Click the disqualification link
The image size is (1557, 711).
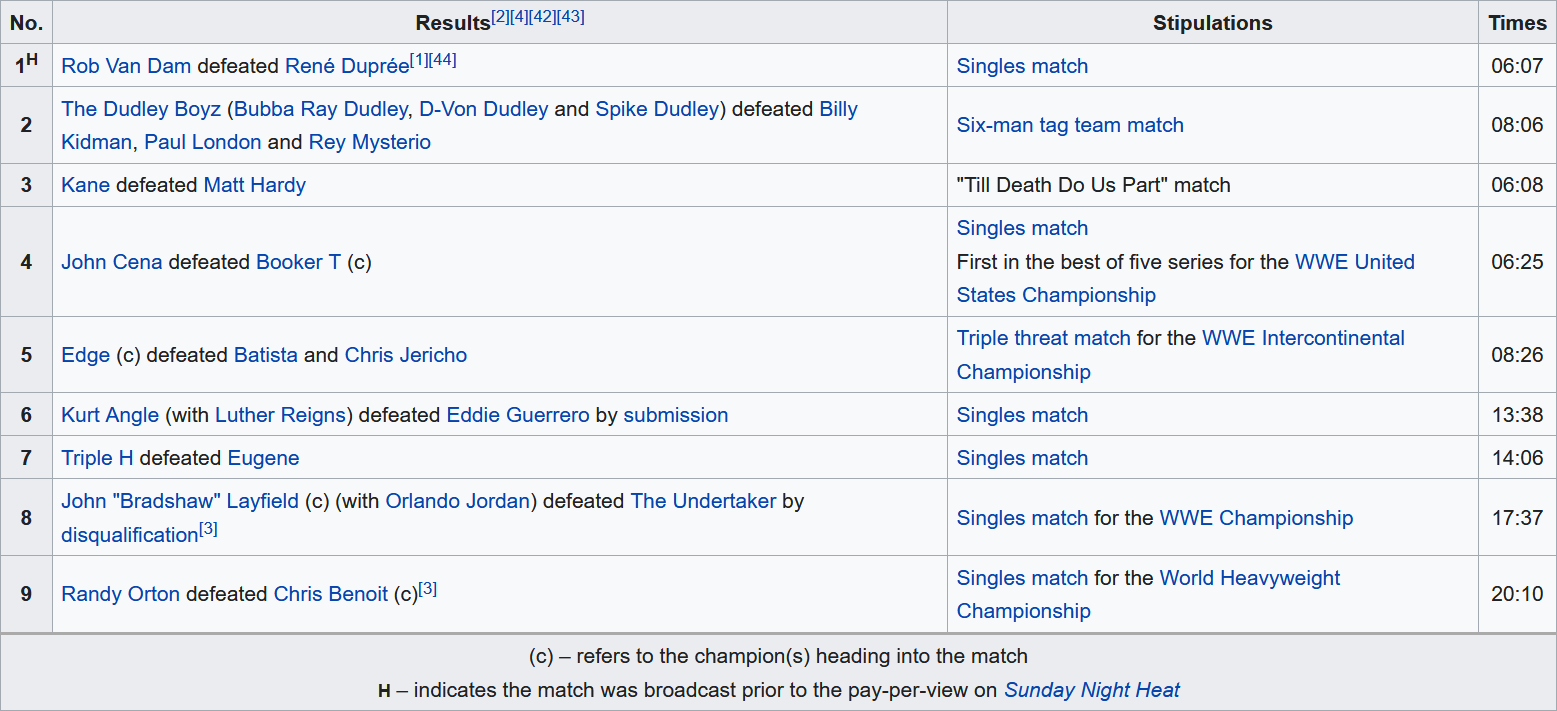129,535
